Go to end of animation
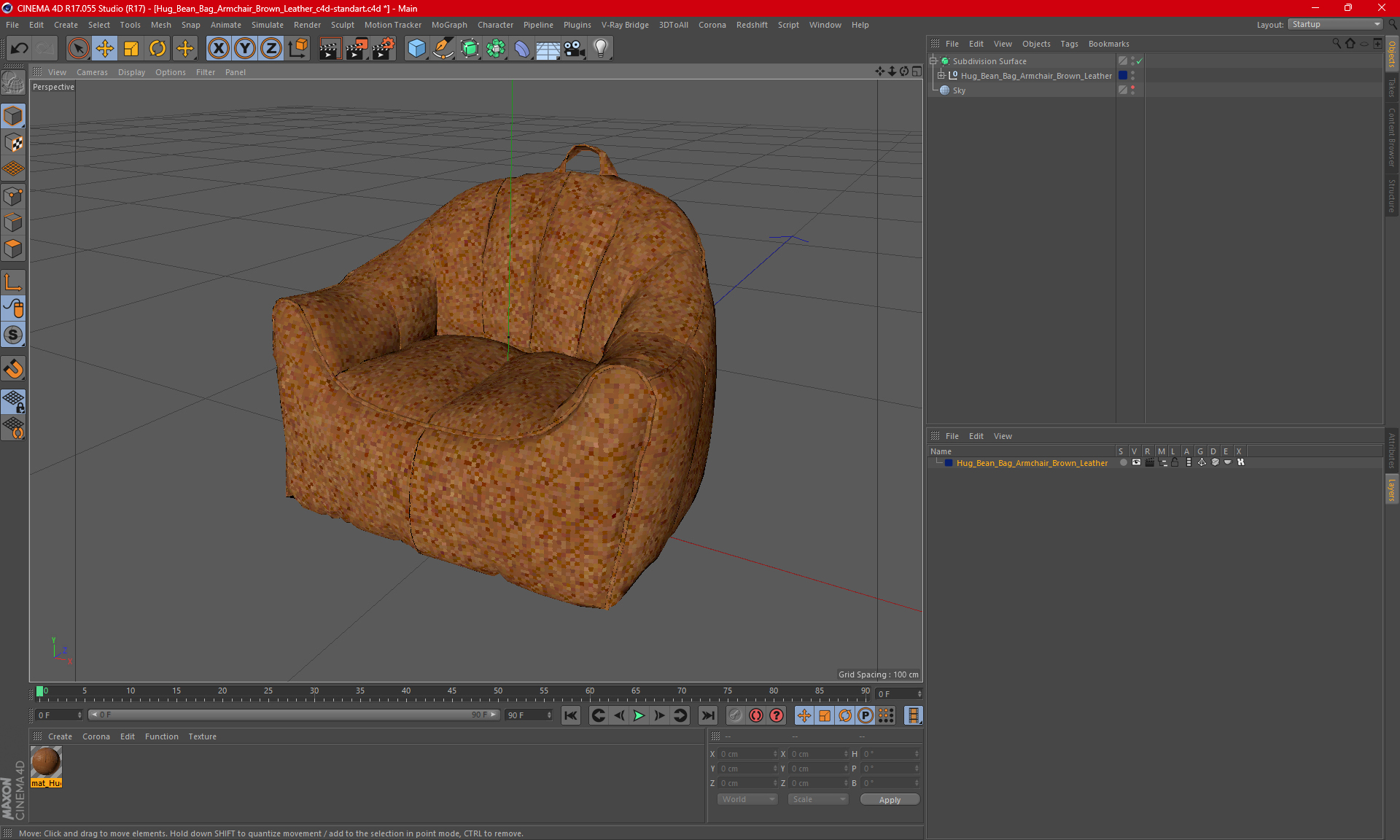This screenshot has width=1400, height=840. (707, 715)
